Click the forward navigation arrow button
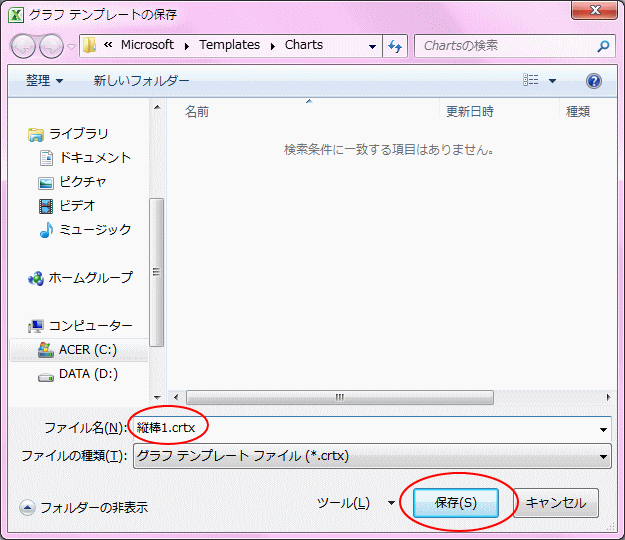Image resolution: width=625 pixels, height=540 pixels. 51,46
